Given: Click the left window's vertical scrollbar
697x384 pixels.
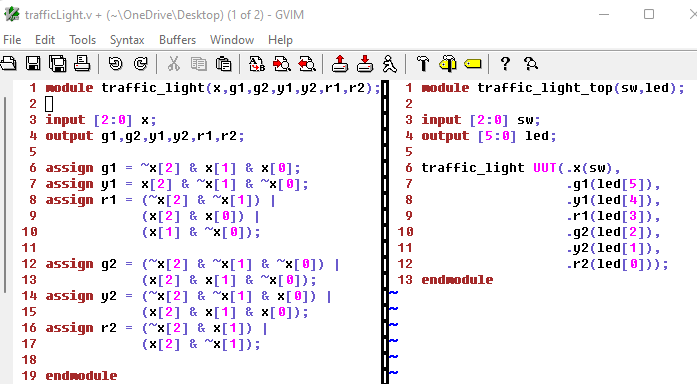Looking at the screenshot, I should pos(5,196).
